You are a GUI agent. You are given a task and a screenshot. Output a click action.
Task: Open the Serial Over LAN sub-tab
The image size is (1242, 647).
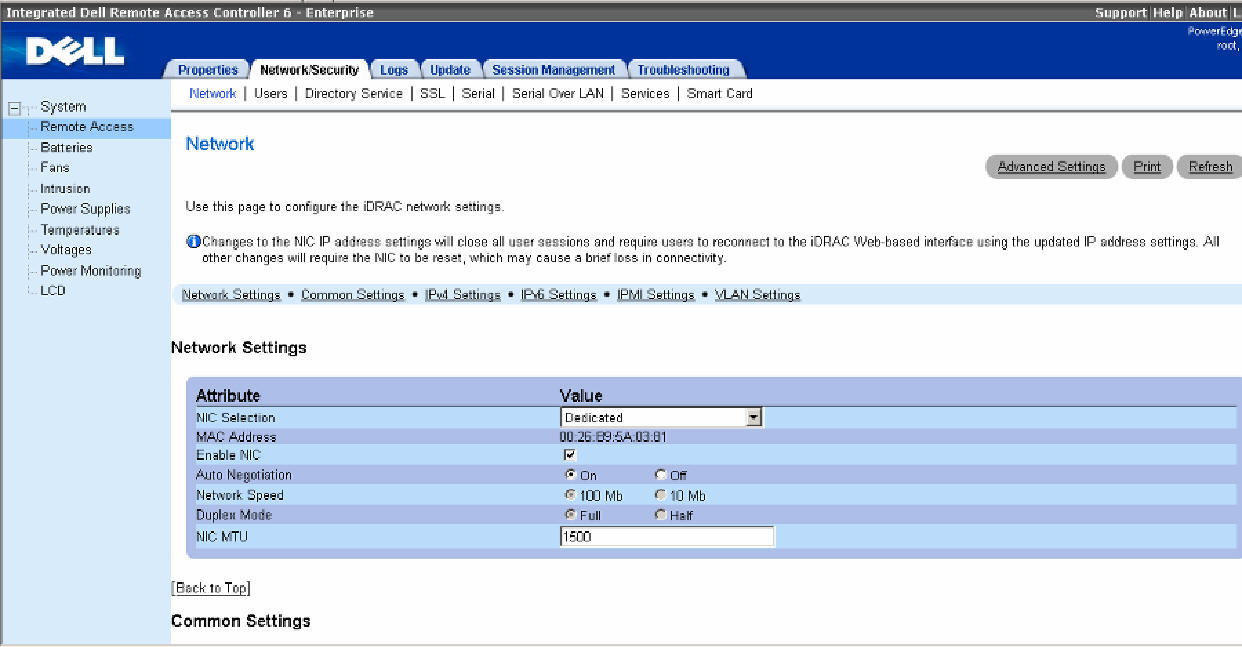click(x=558, y=93)
